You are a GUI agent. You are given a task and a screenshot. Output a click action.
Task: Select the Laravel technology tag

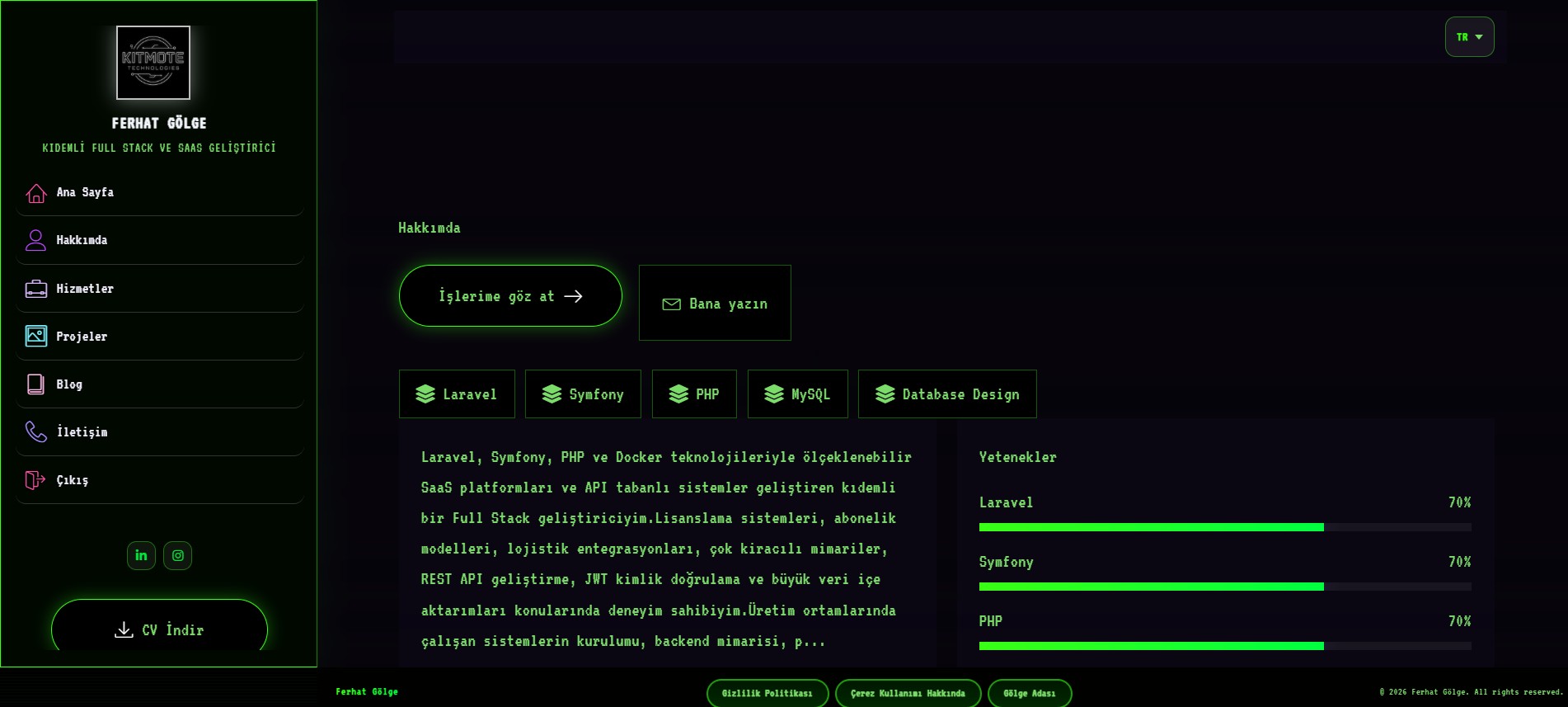click(x=457, y=394)
